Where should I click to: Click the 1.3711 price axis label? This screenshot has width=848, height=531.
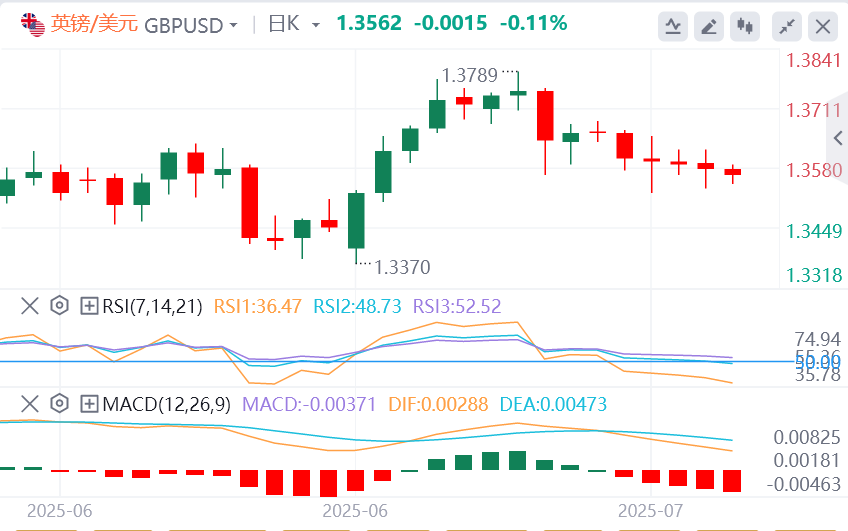pyautogui.click(x=813, y=110)
